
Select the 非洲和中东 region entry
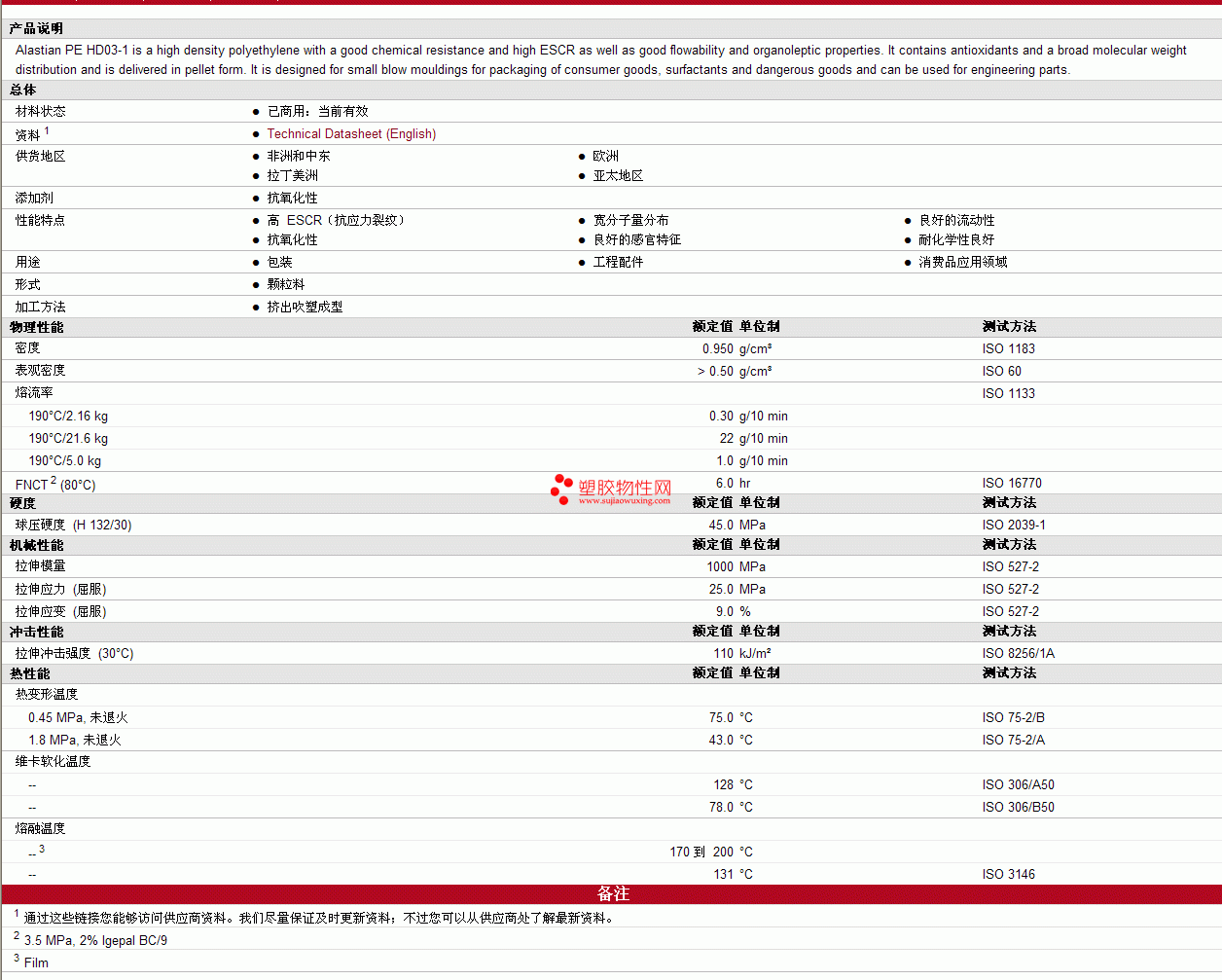click(x=299, y=157)
